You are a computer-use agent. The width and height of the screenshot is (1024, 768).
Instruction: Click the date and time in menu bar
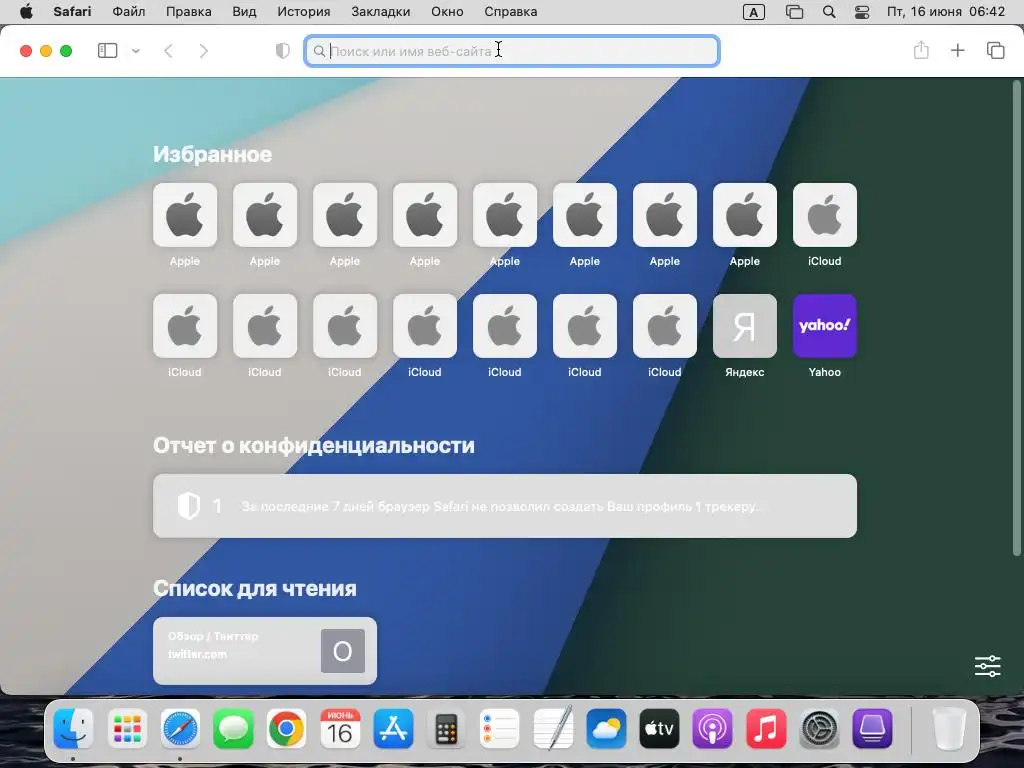pyautogui.click(x=946, y=12)
